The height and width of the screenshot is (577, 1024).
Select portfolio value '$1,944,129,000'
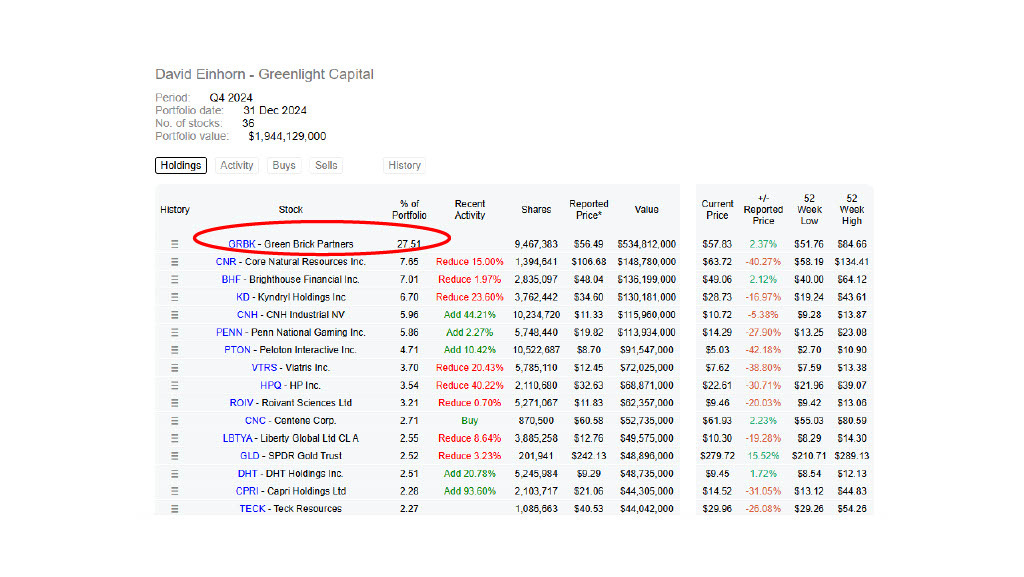[287, 136]
